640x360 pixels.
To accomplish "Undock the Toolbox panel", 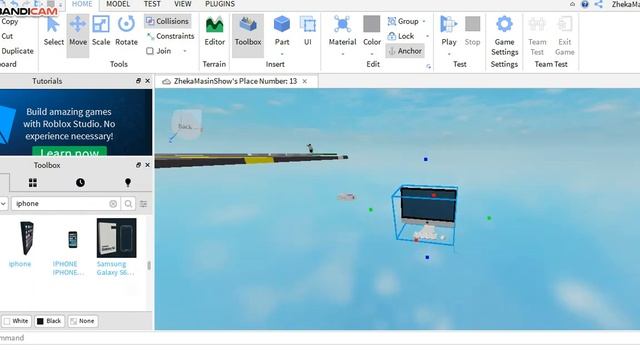I will coord(138,165).
